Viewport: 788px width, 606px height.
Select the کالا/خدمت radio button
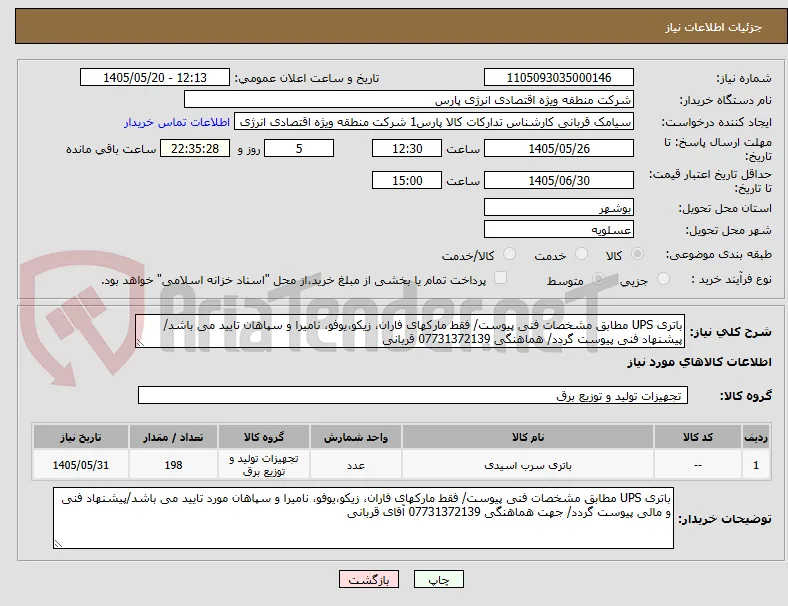tap(510, 254)
